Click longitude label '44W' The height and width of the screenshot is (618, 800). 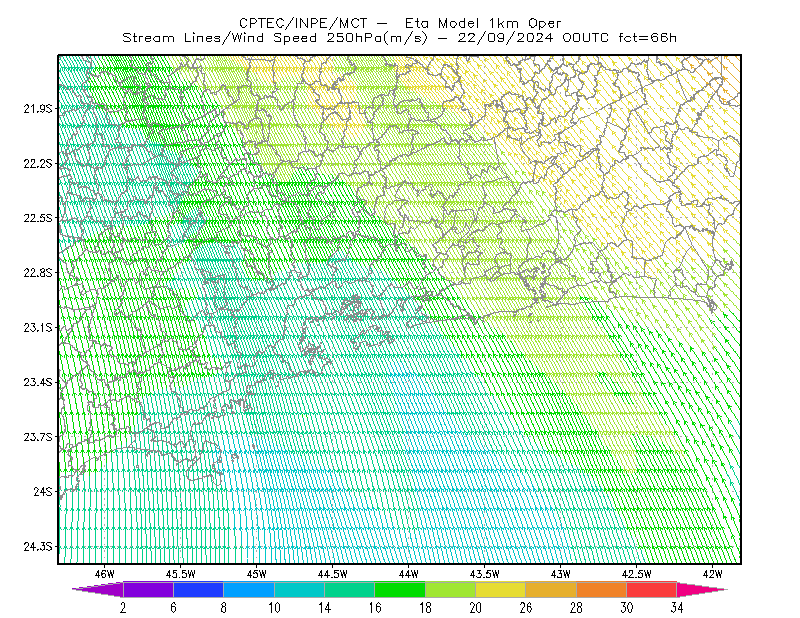(x=409, y=574)
